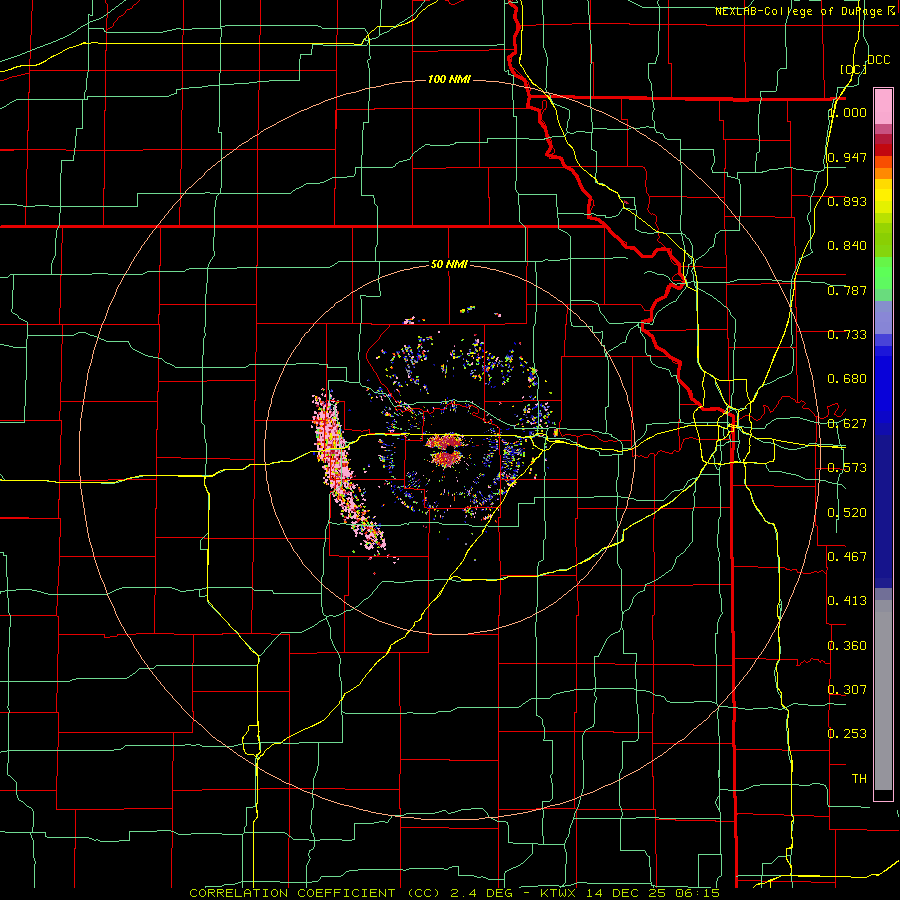
Task: Select the 1.000 legend value
Action: (848, 112)
